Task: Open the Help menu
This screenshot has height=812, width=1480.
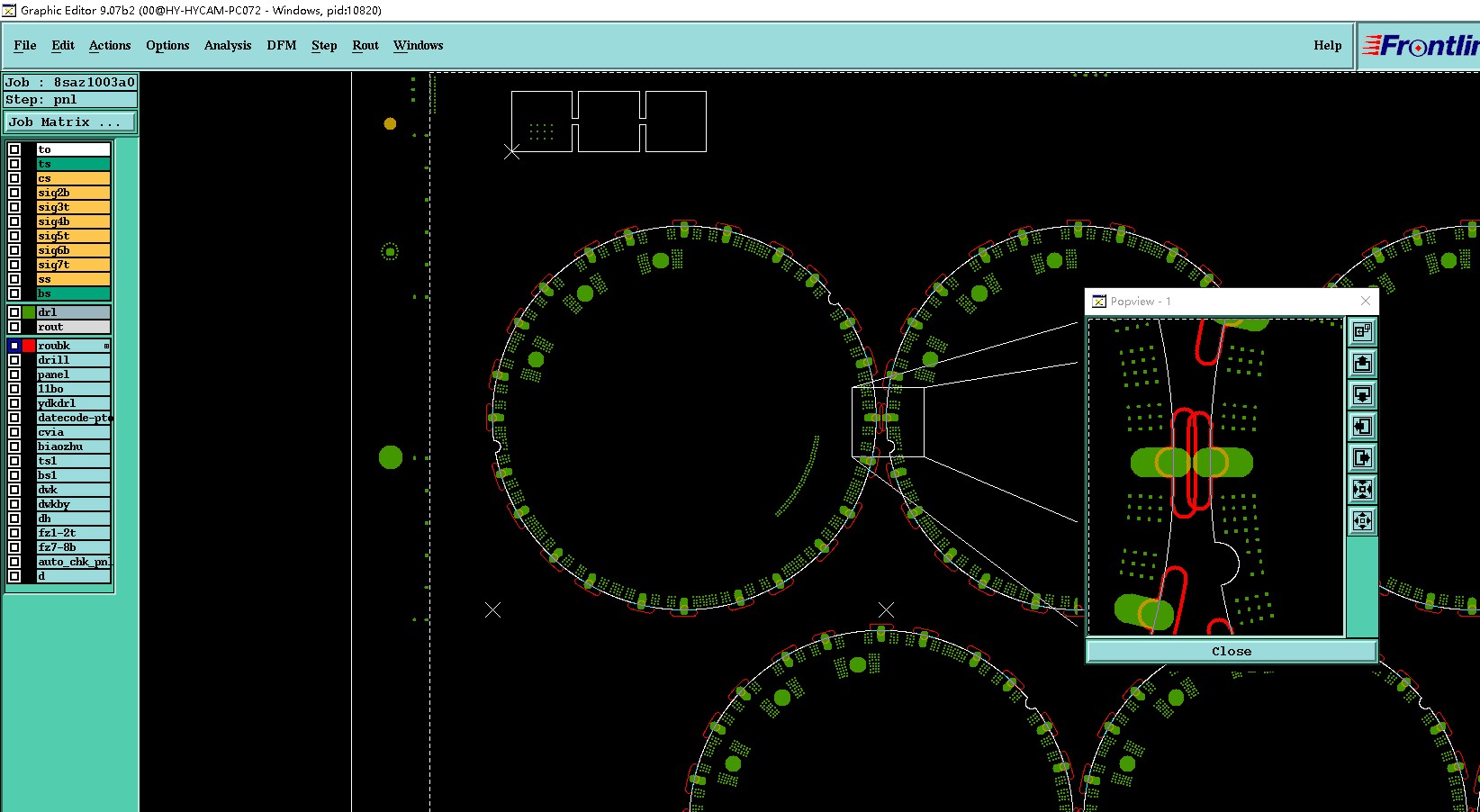Action: [1328, 45]
